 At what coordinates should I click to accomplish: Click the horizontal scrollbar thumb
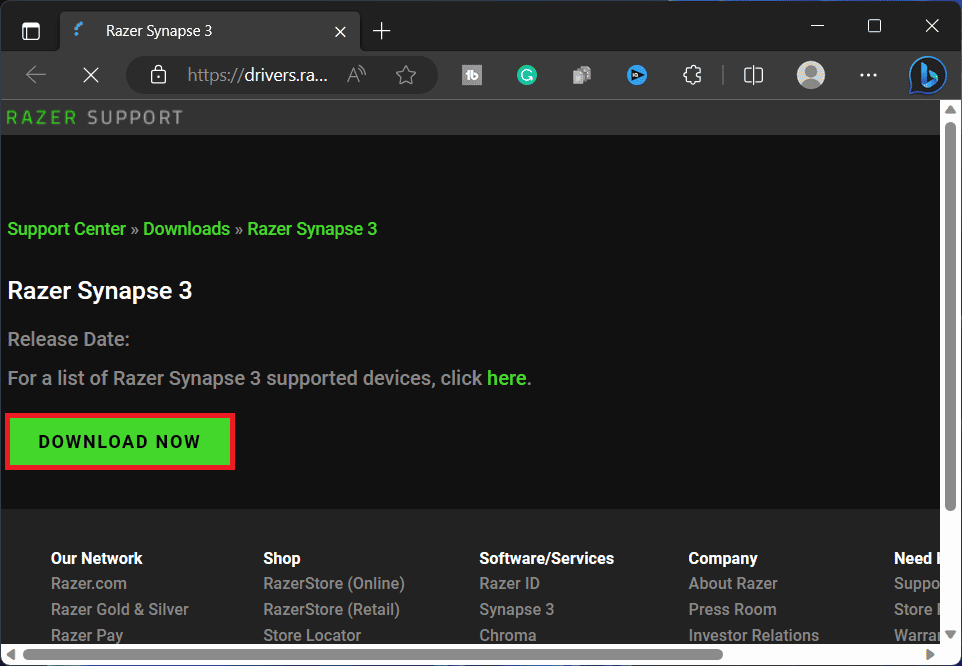click(x=373, y=654)
